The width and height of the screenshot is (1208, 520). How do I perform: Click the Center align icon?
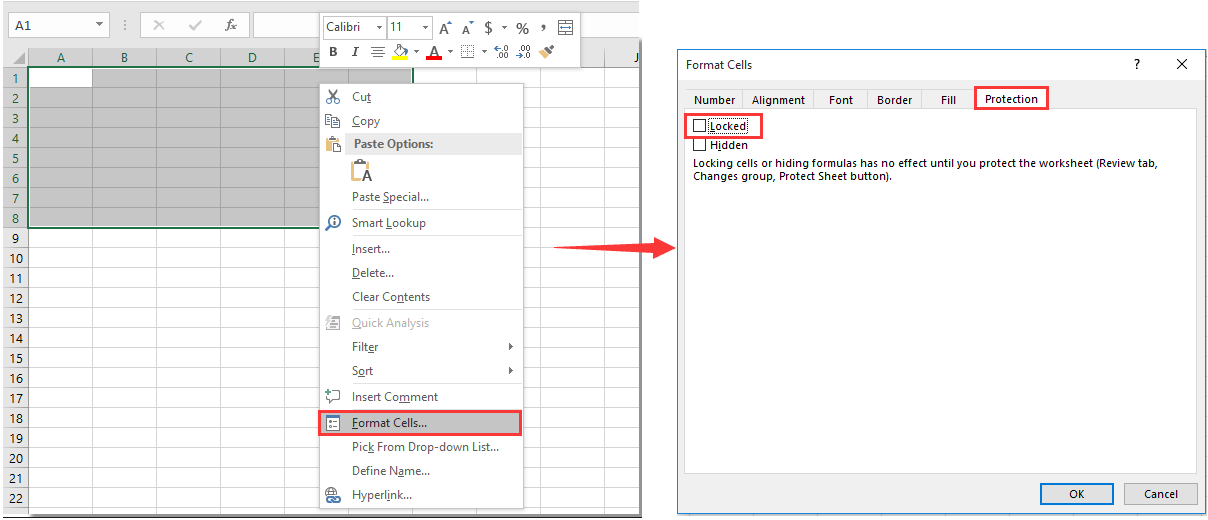pos(377,52)
